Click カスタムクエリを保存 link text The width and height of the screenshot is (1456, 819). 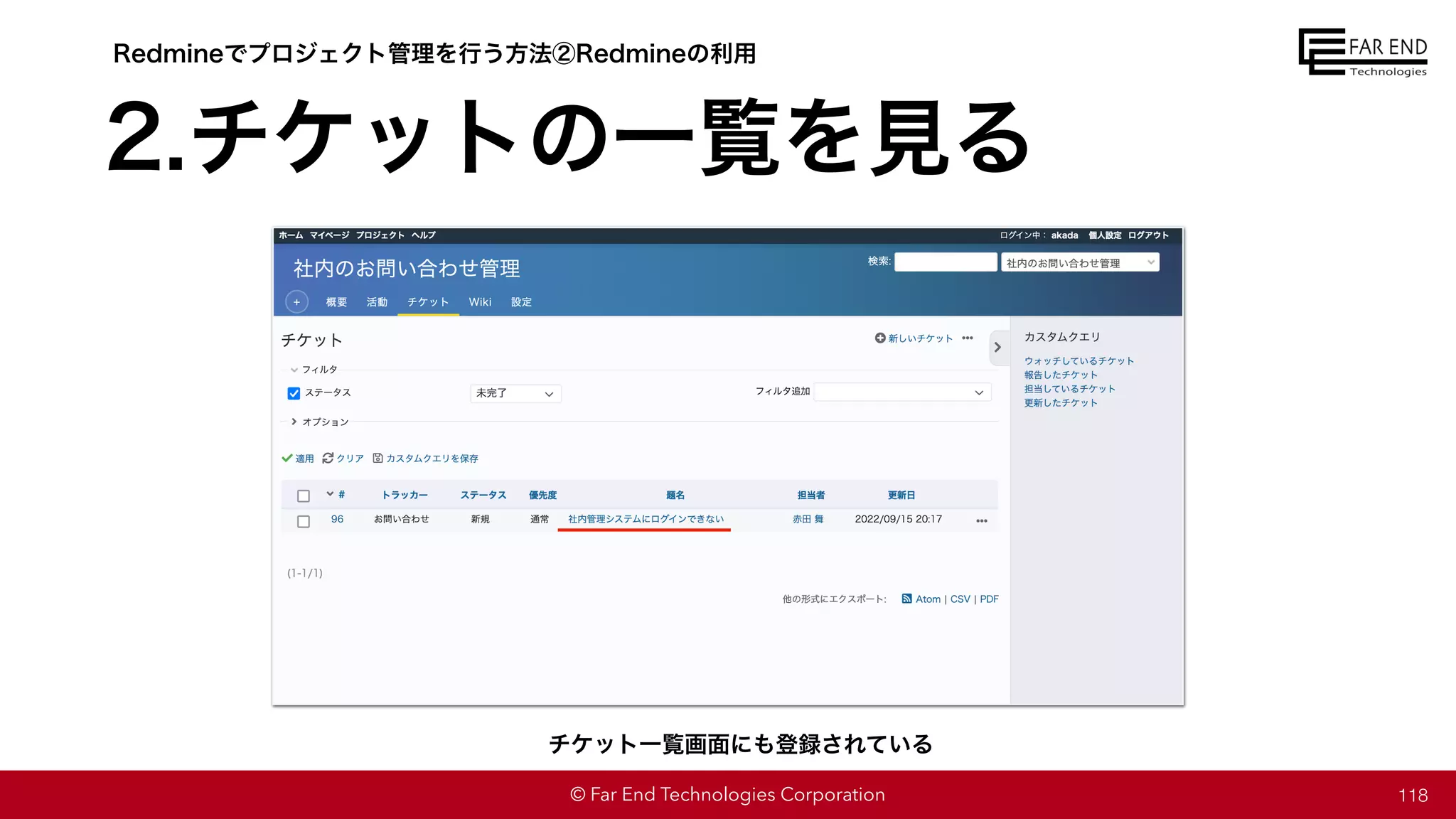click(x=432, y=459)
